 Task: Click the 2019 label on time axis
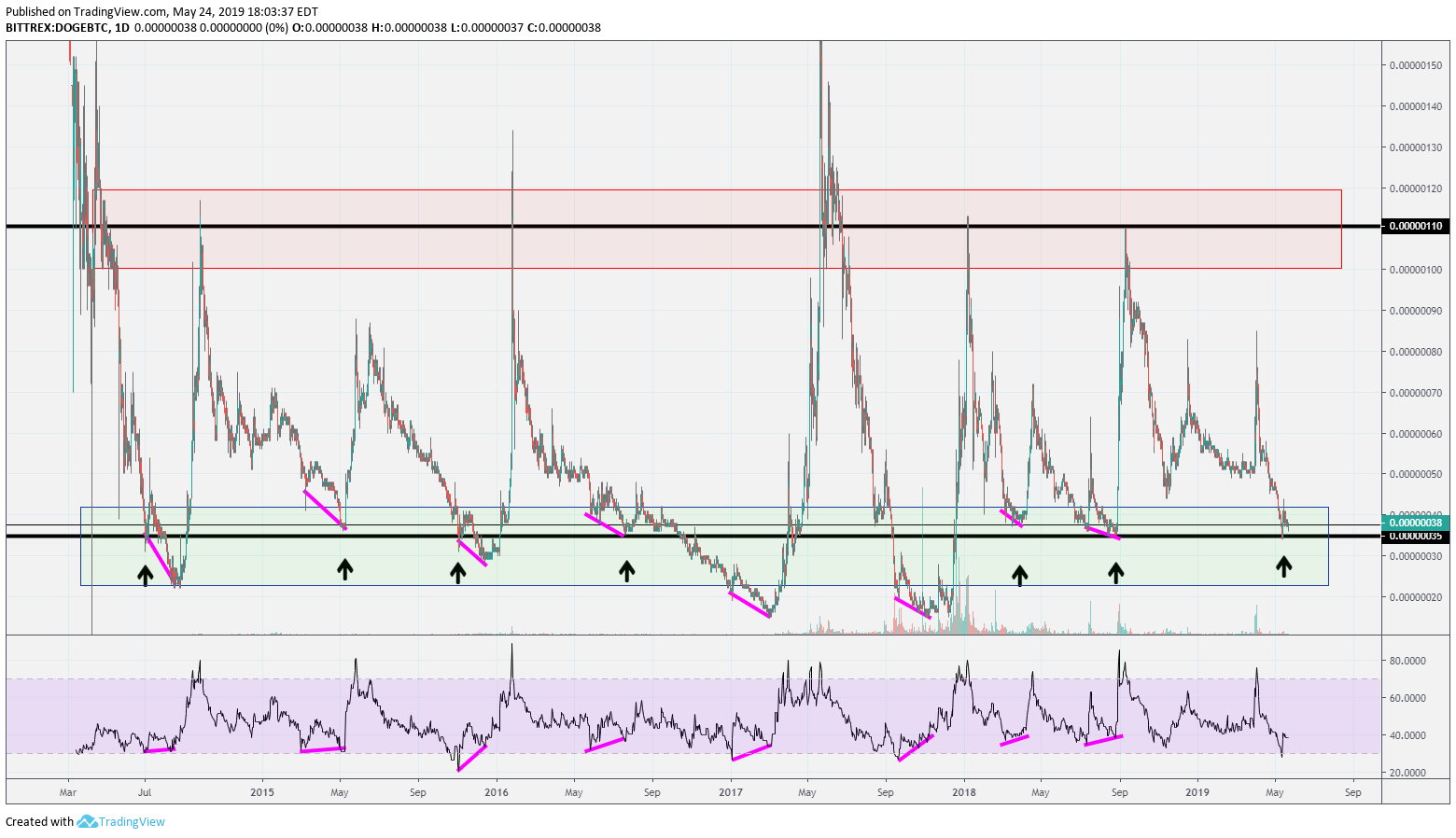[1197, 792]
